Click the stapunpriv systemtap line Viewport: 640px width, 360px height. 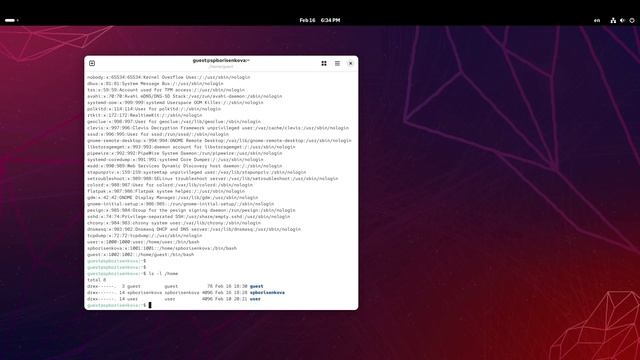(196, 172)
